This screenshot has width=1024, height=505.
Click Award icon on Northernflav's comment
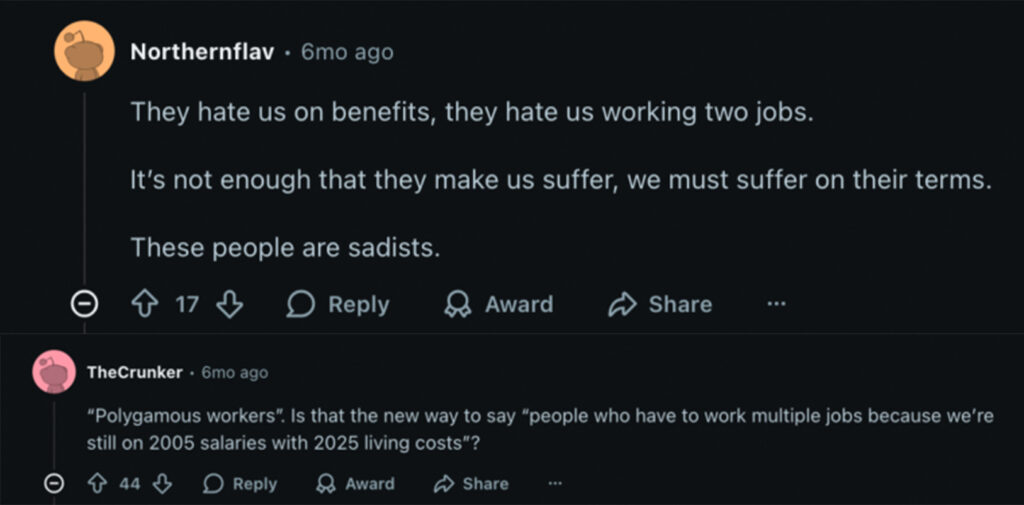coord(458,304)
